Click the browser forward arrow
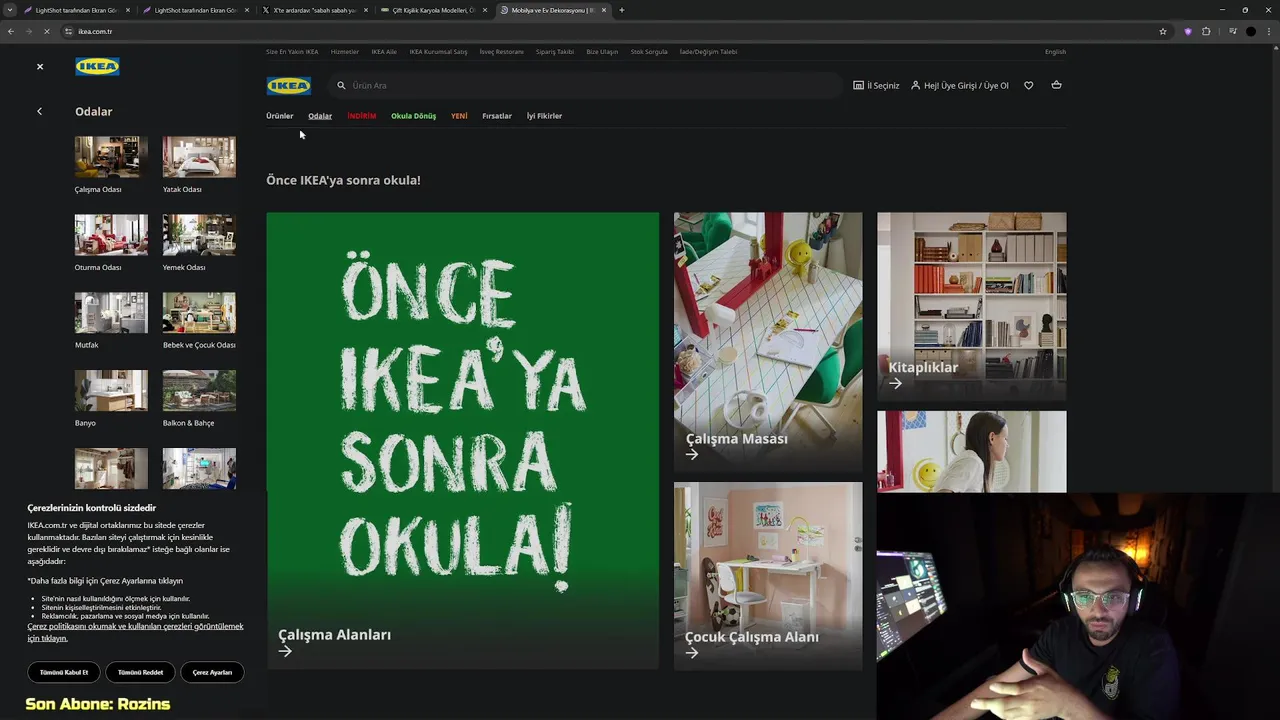This screenshot has height=720, width=1280. point(28,31)
